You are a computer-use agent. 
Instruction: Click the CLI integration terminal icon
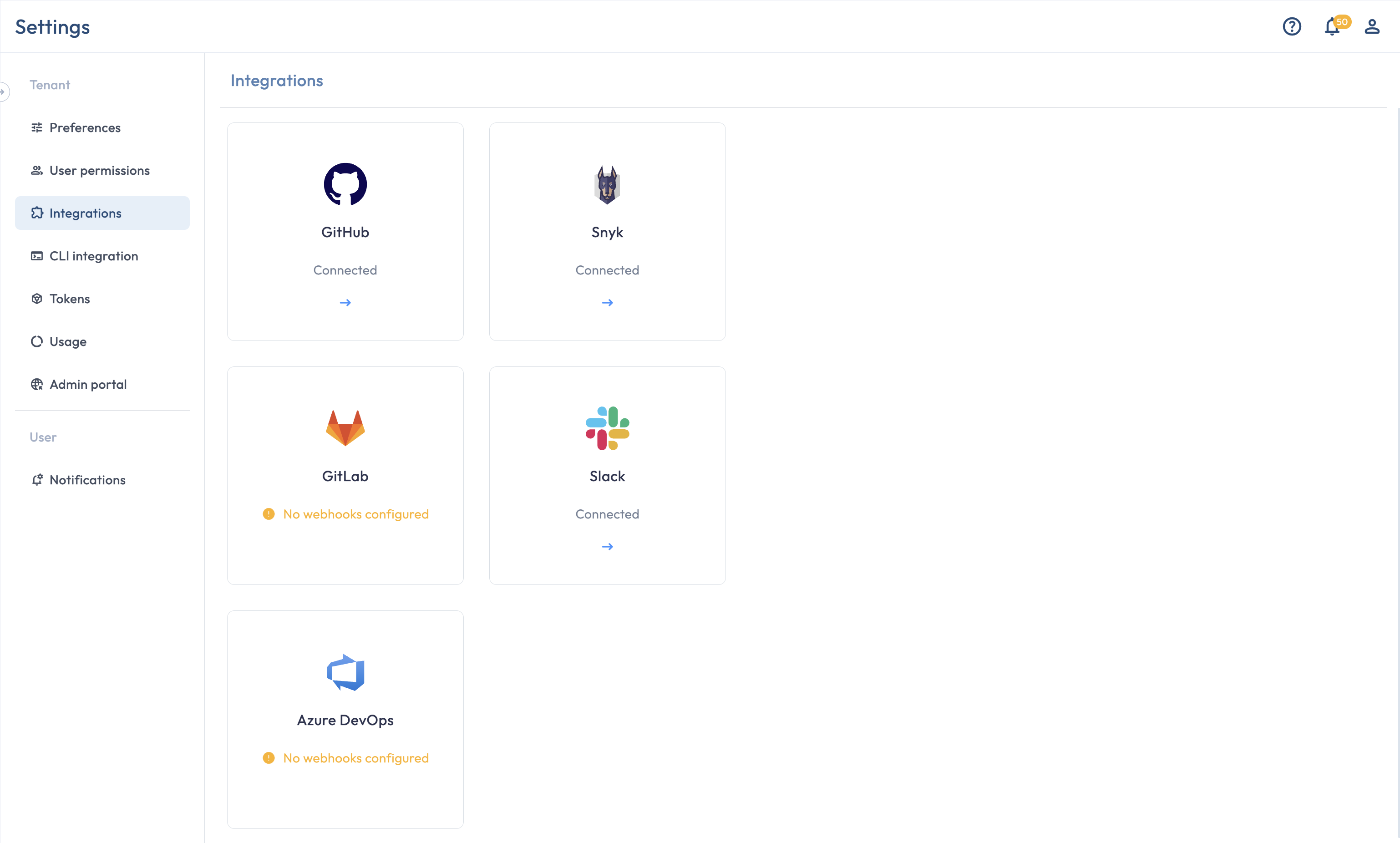pos(37,256)
